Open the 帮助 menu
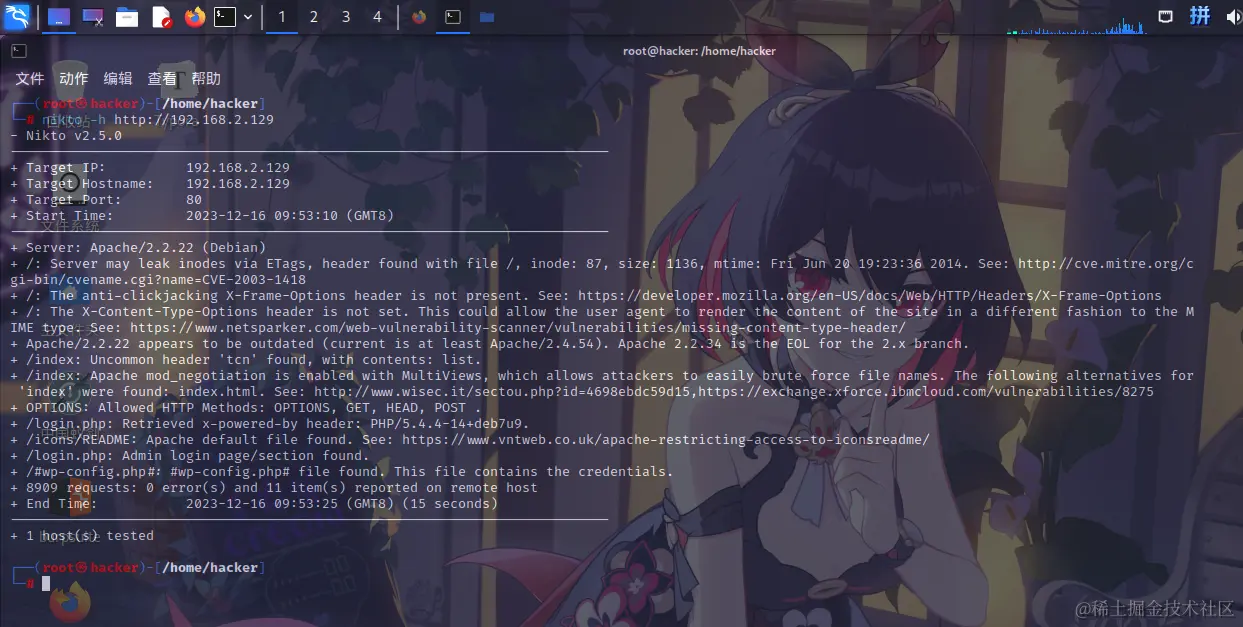Image resolution: width=1243 pixels, height=627 pixels. [x=206, y=79]
